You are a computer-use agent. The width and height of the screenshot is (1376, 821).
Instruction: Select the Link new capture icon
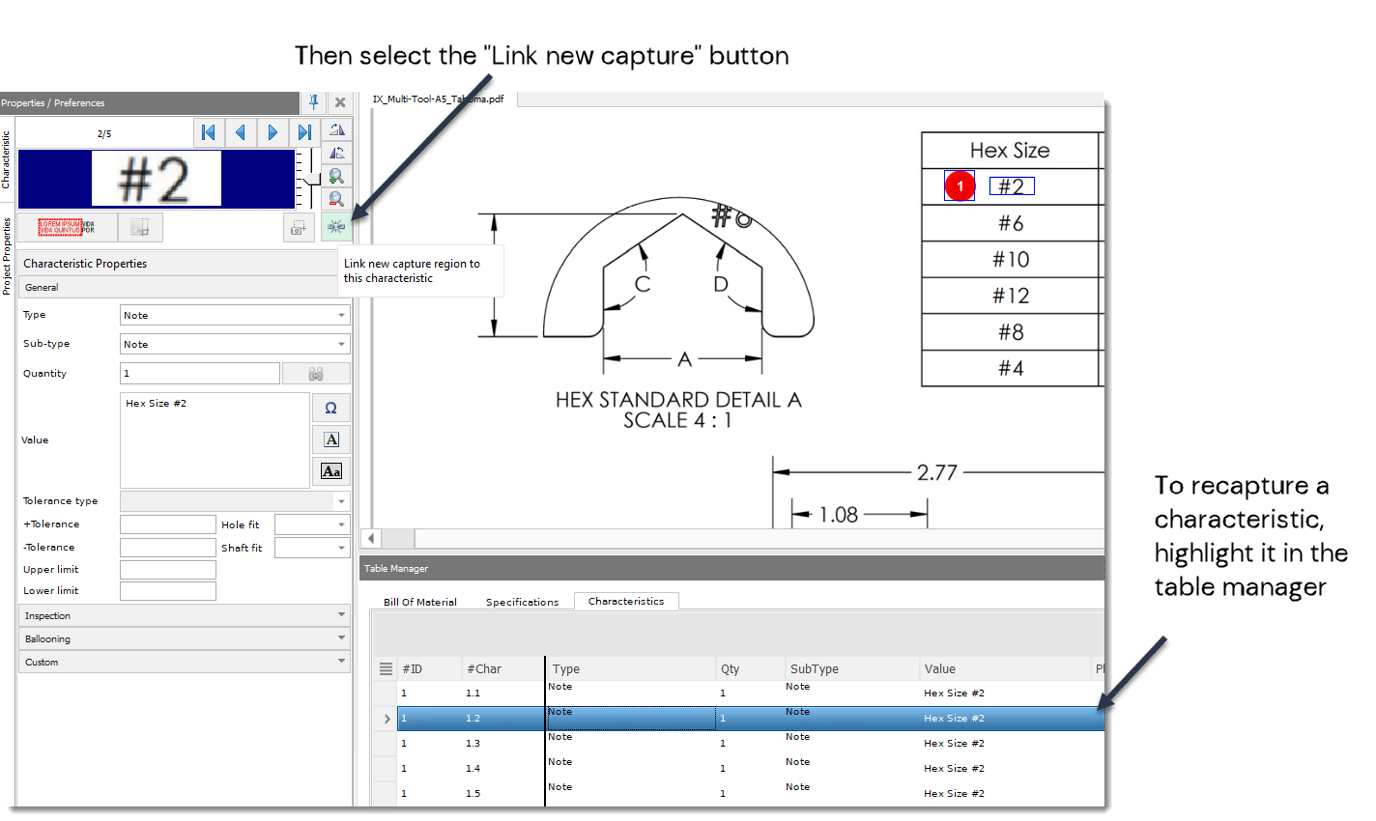tap(337, 227)
